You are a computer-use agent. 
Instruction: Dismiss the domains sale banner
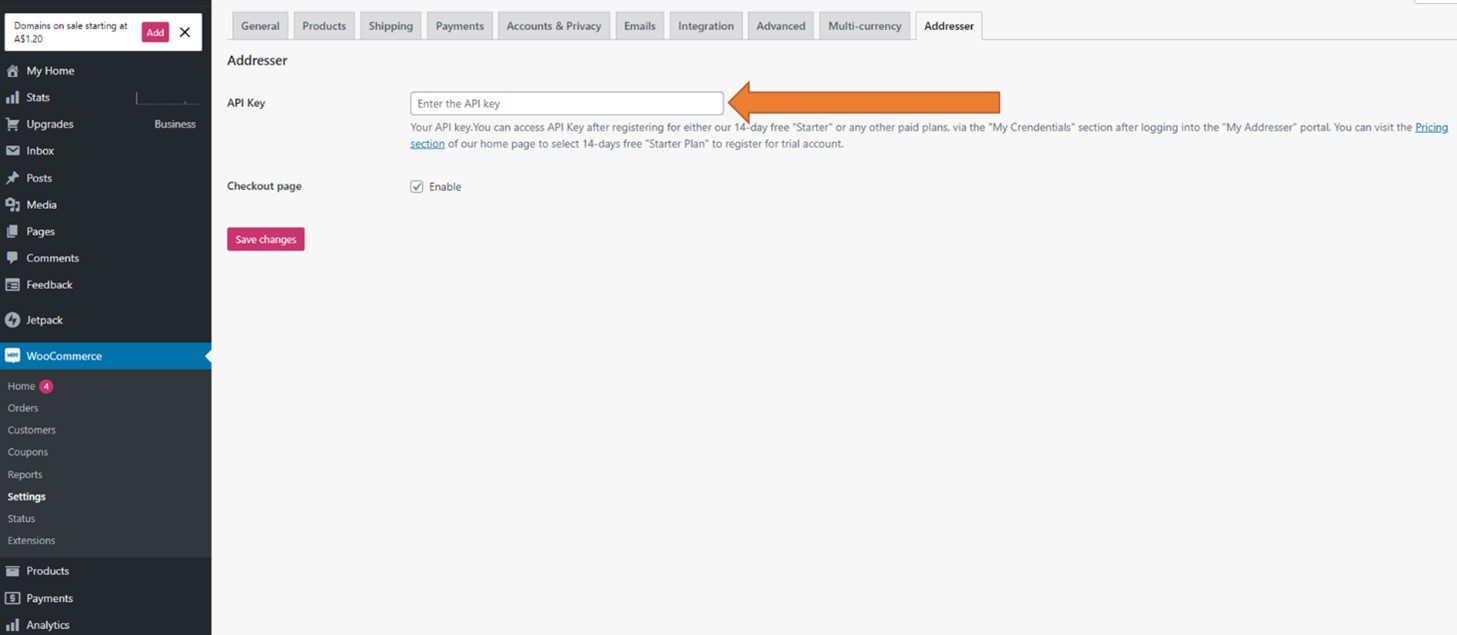point(185,32)
